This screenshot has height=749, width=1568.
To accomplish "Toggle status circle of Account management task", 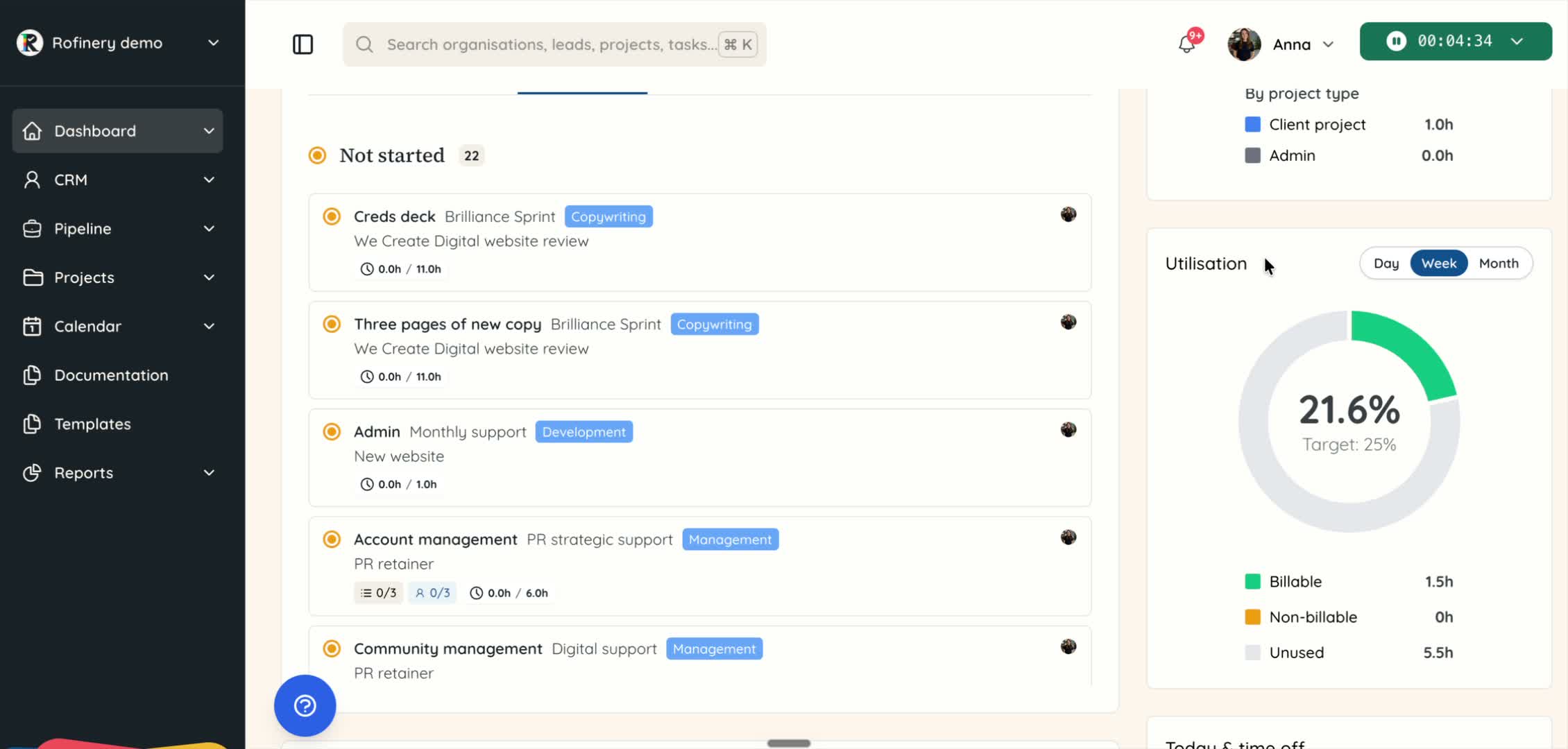I will click(x=332, y=539).
